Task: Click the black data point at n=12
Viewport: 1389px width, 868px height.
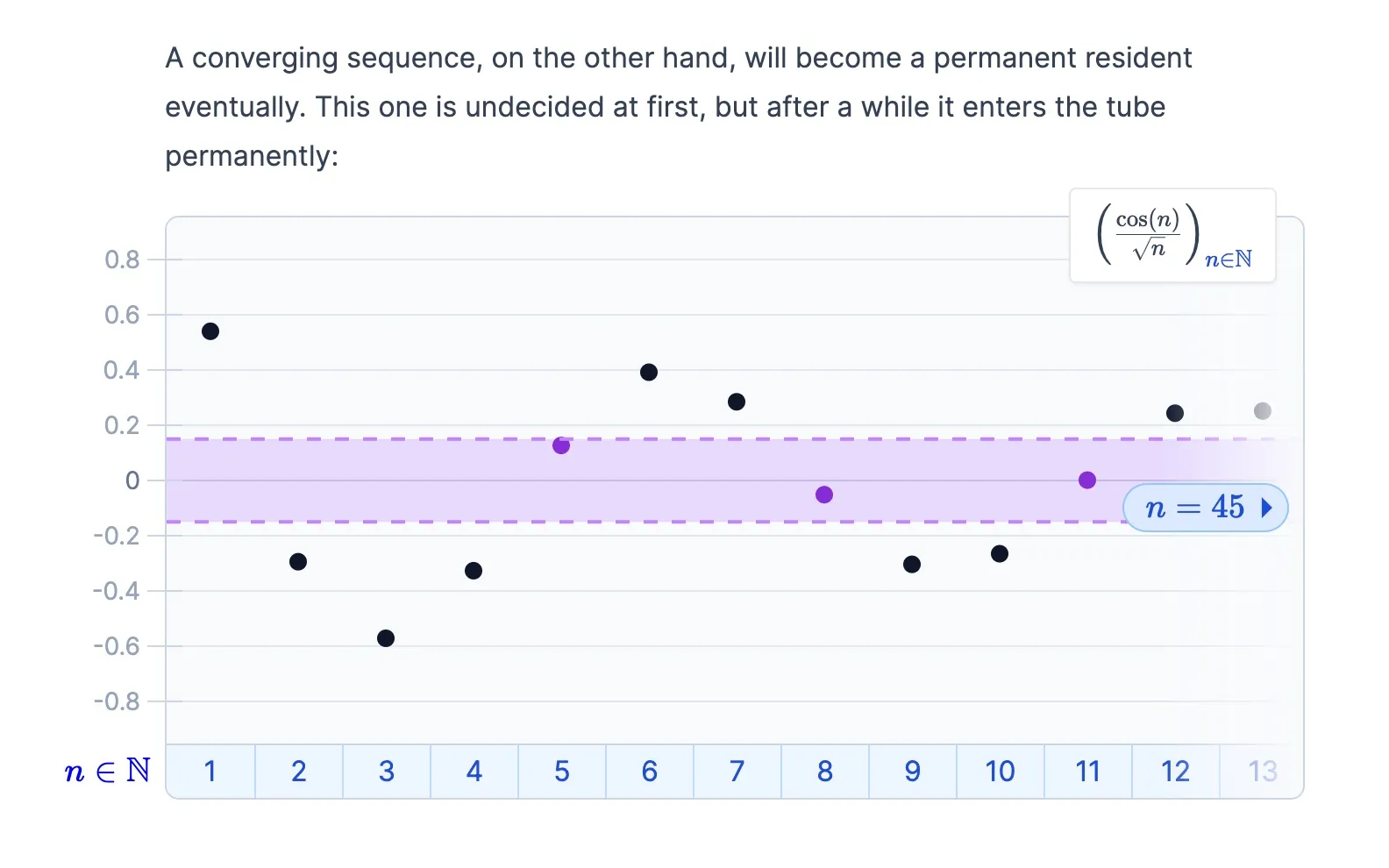Action: (1175, 413)
